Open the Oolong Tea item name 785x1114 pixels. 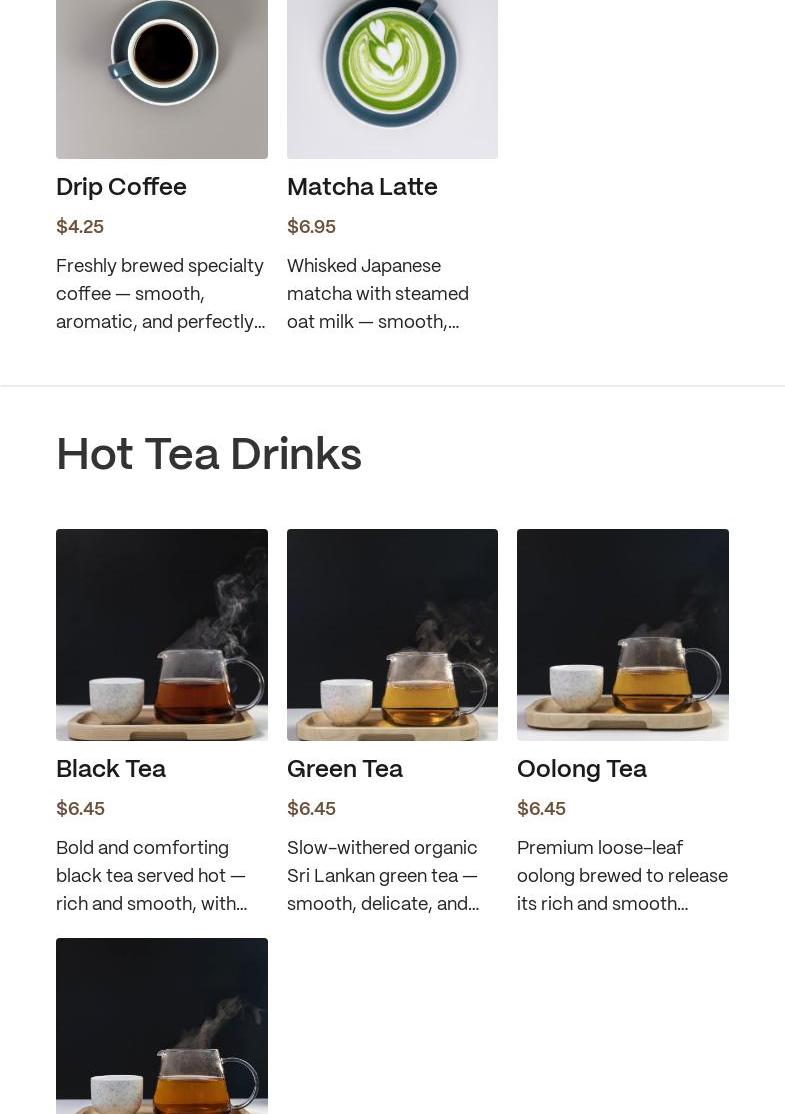click(x=582, y=769)
